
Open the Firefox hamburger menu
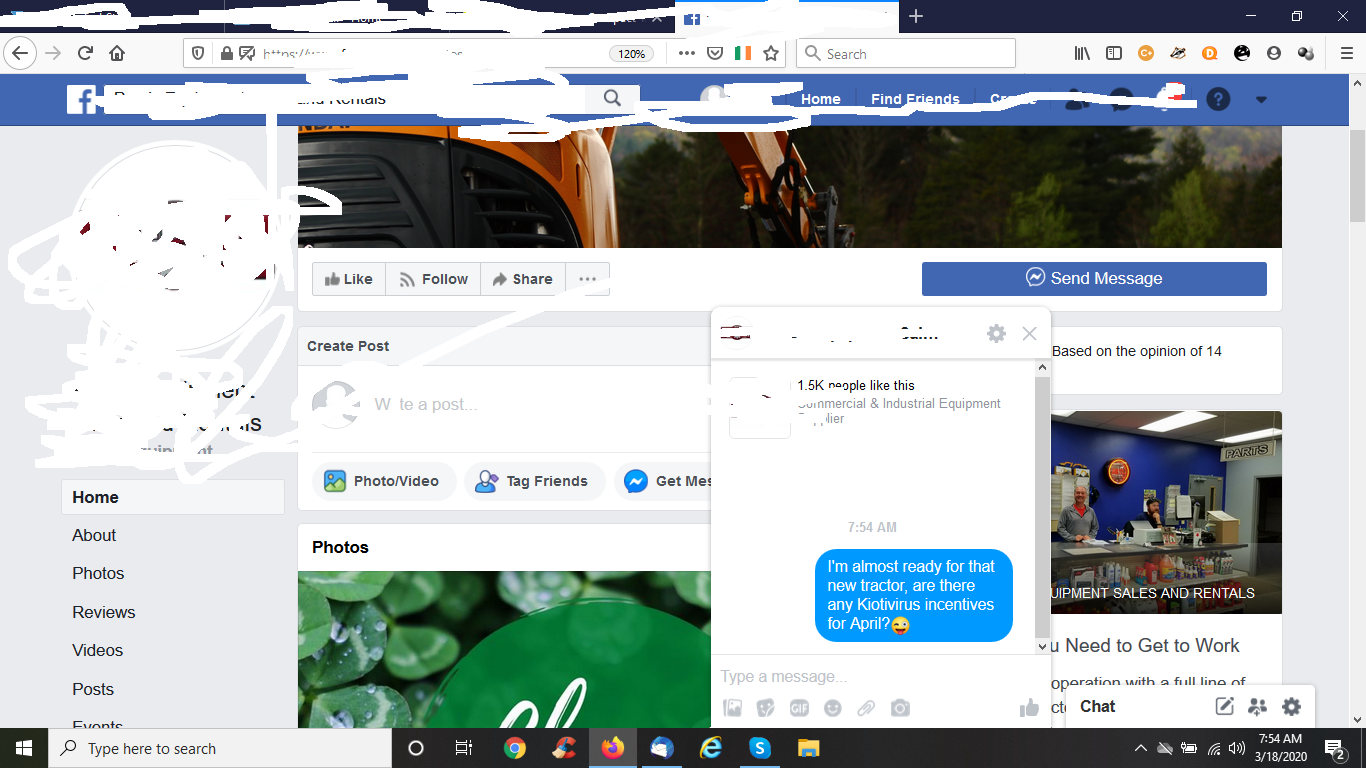click(x=1346, y=54)
